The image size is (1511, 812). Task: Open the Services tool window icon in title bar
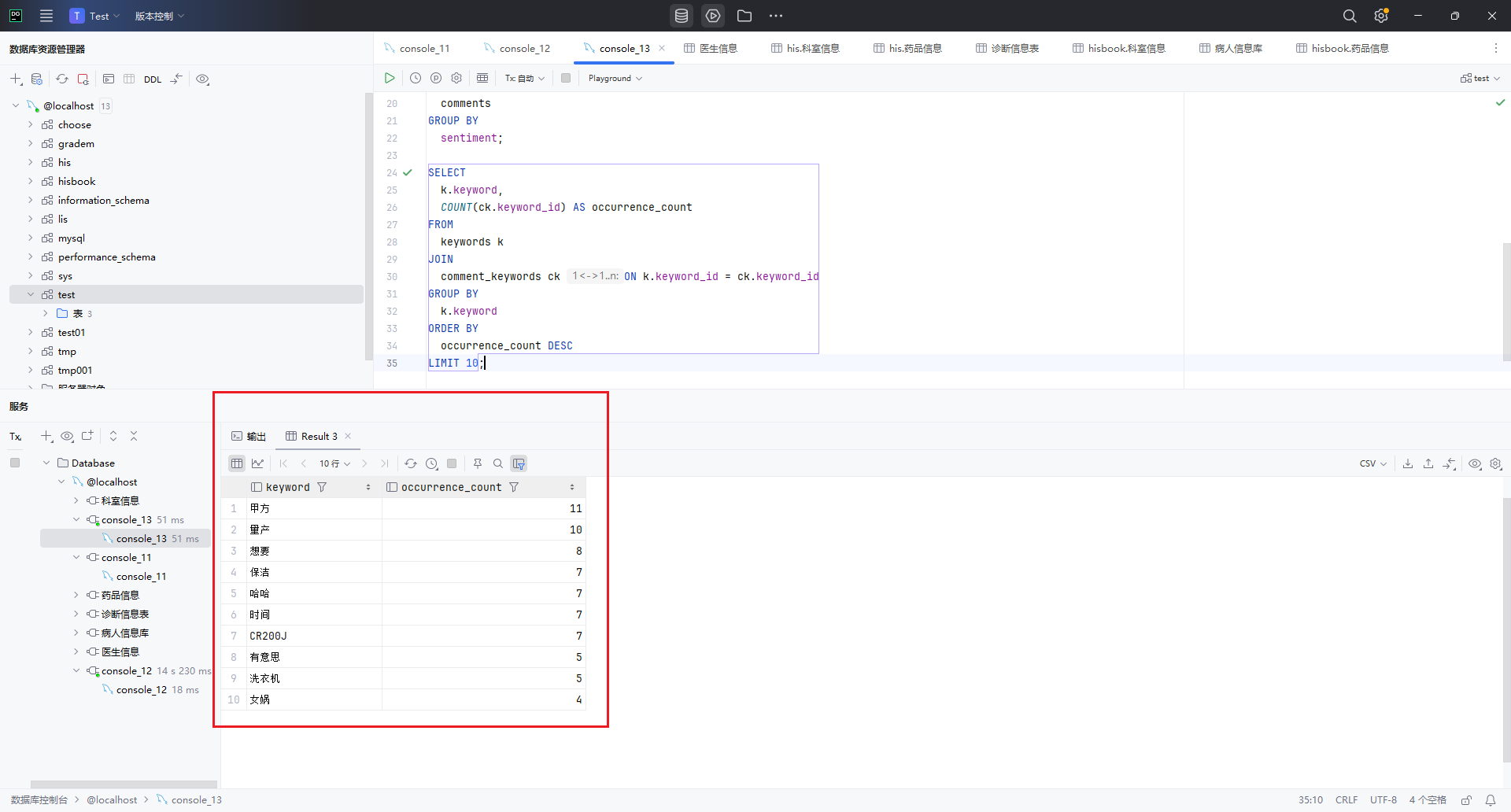713,16
